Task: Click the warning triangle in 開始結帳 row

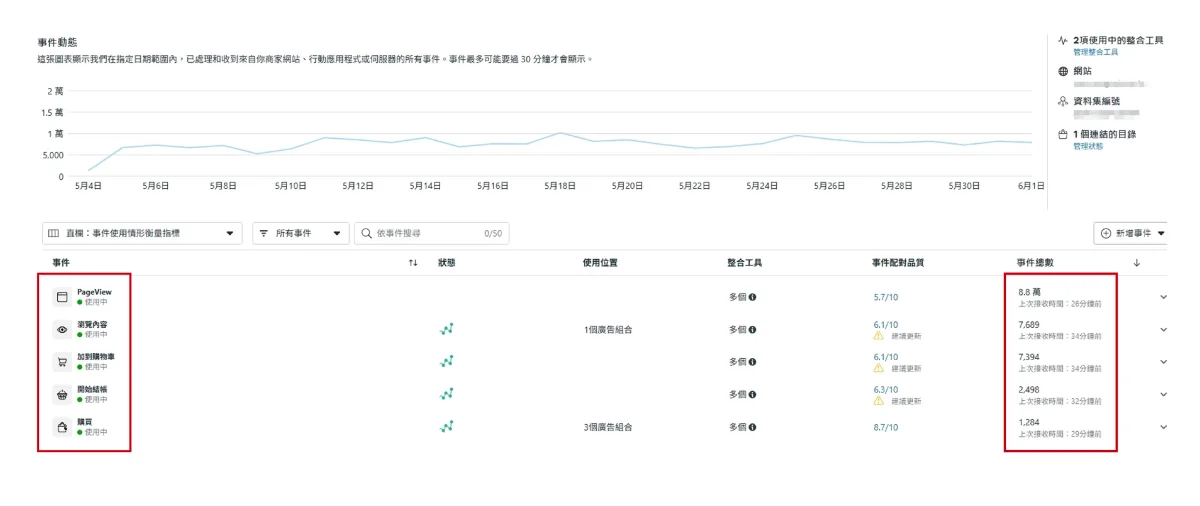Action: [879, 401]
